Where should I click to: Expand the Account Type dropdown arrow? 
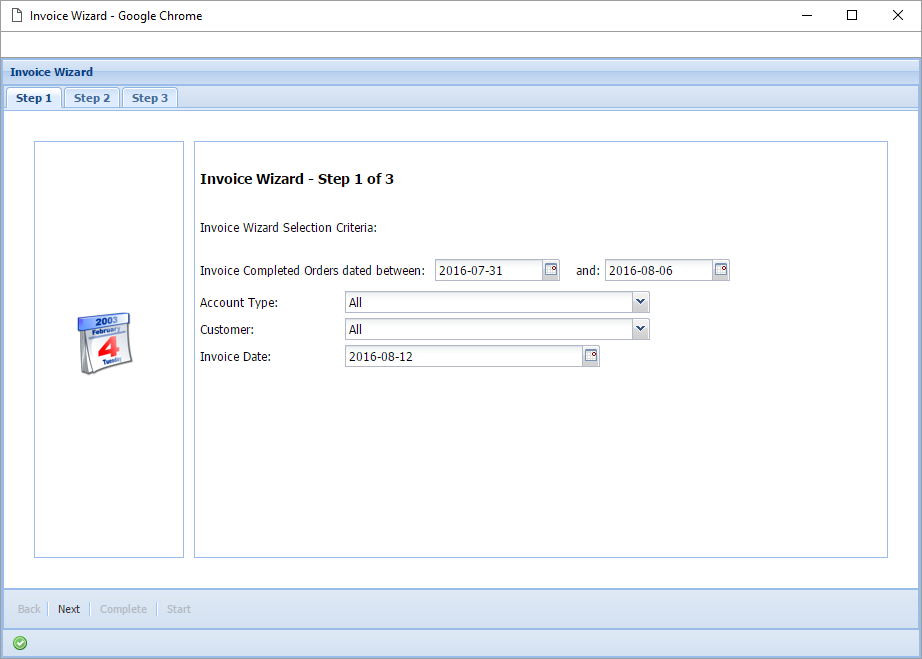tap(640, 302)
